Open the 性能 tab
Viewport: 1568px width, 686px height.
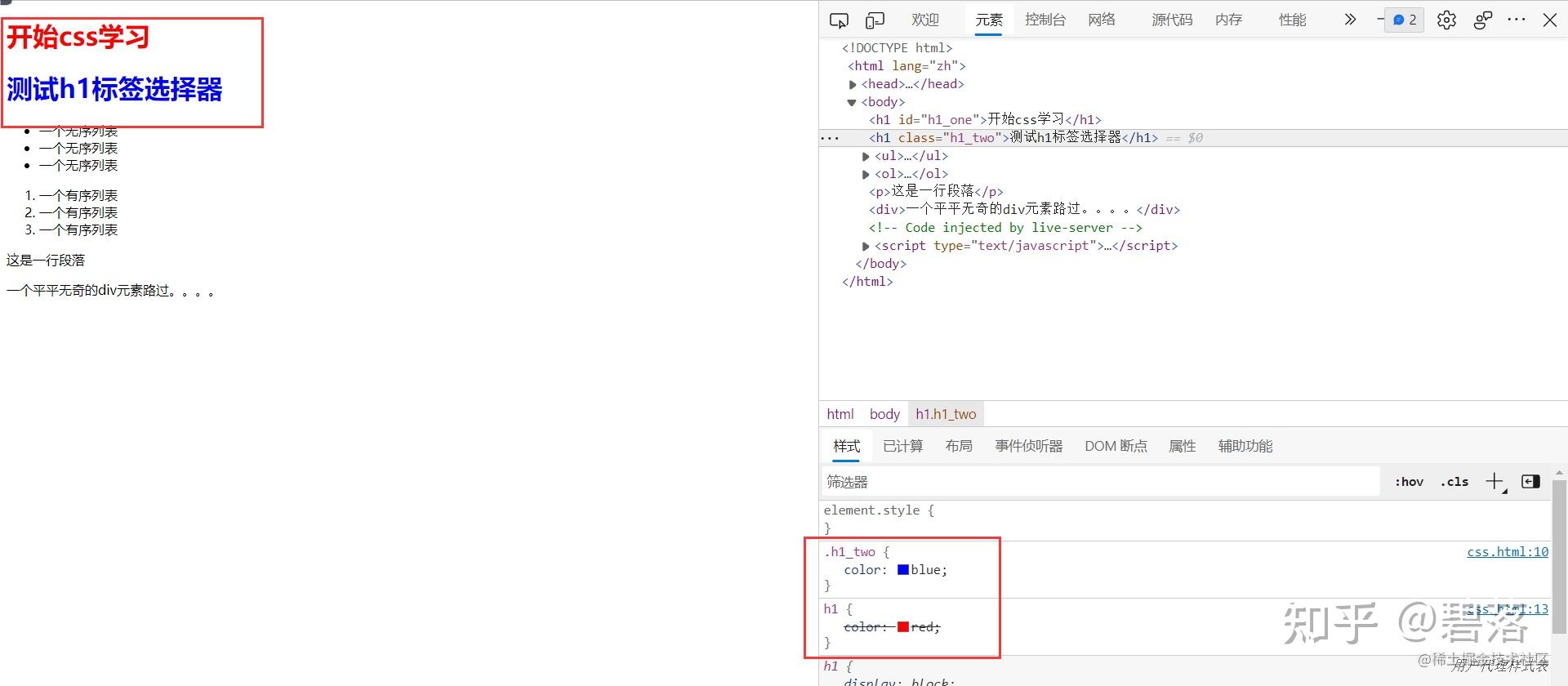click(x=1292, y=20)
